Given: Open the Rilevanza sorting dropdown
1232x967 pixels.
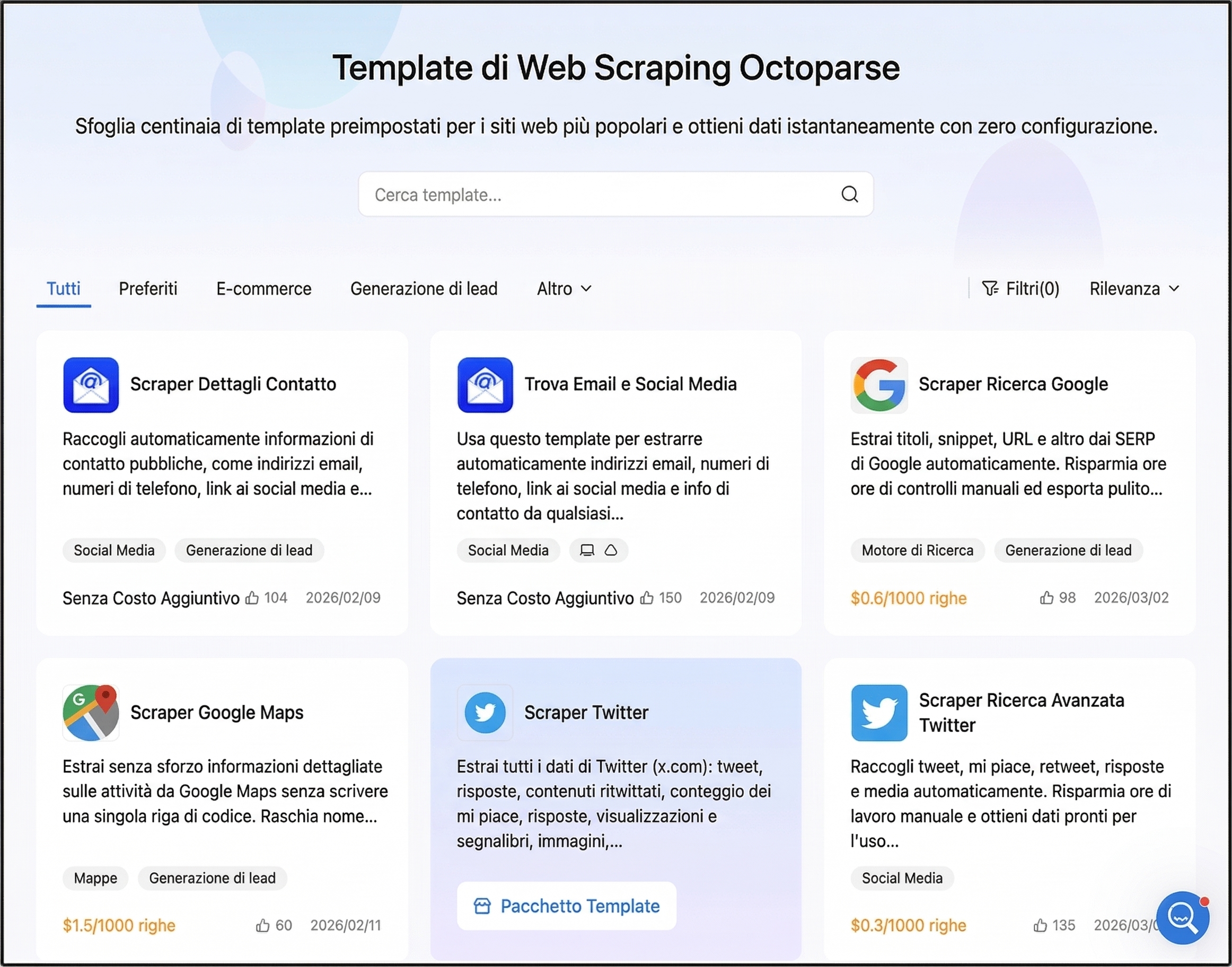Looking at the screenshot, I should tap(1132, 289).
